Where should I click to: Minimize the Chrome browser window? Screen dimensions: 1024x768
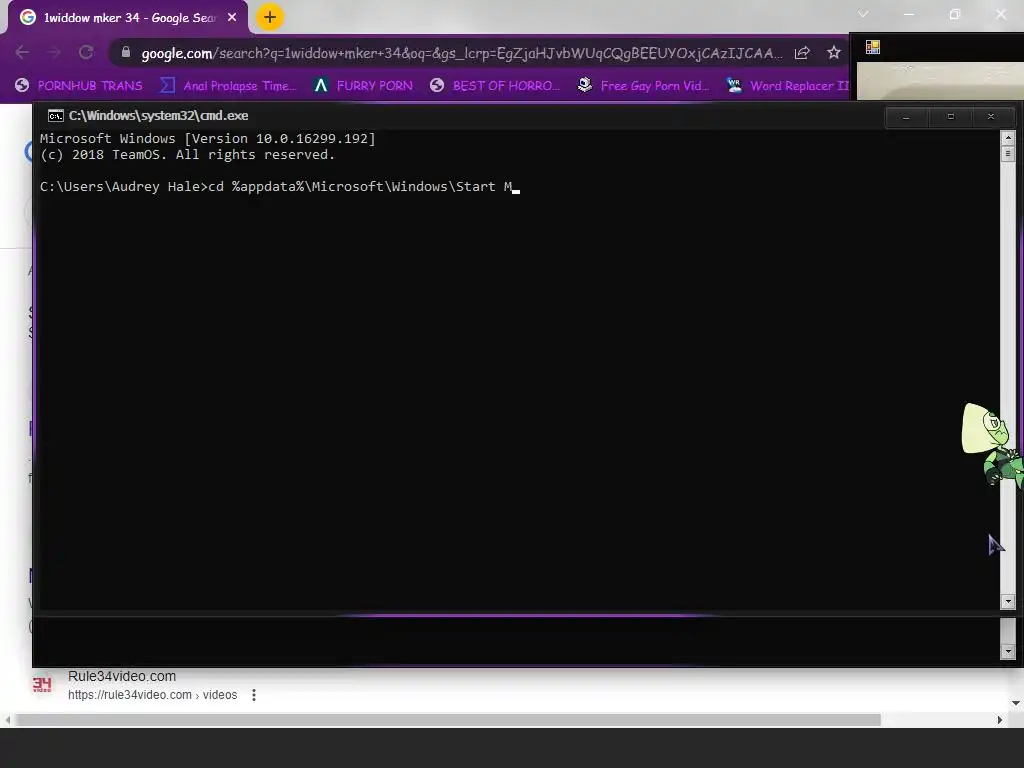click(908, 14)
